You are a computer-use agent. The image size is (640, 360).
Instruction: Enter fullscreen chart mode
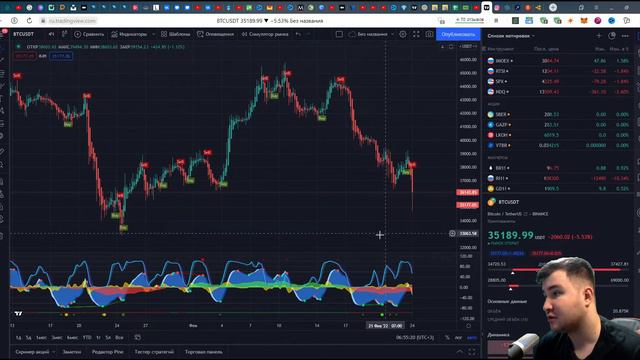pyautogui.click(x=416, y=34)
